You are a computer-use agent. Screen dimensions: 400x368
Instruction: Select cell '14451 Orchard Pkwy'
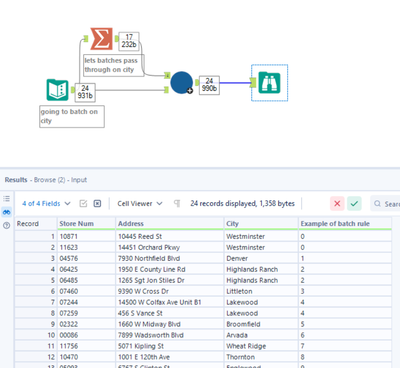170,247
